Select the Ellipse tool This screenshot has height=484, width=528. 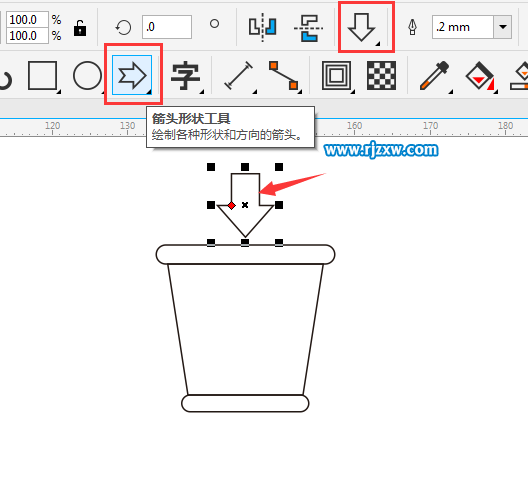pyautogui.click(x=87, y=75)
